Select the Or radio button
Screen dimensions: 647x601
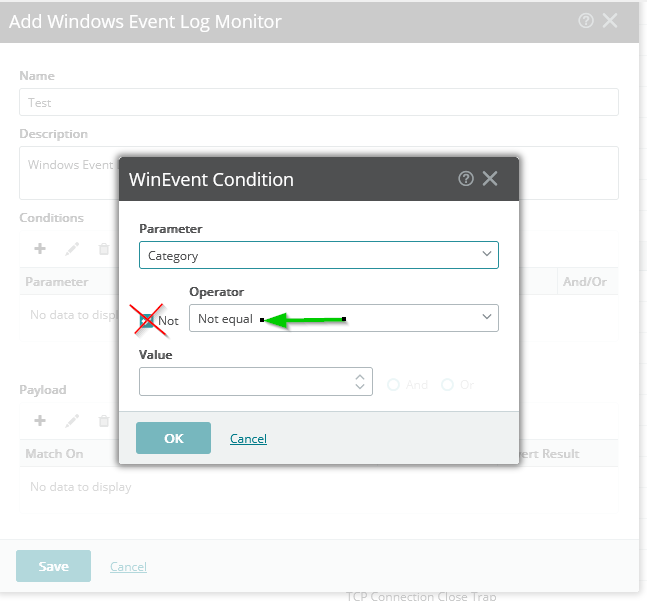(447, 385)
